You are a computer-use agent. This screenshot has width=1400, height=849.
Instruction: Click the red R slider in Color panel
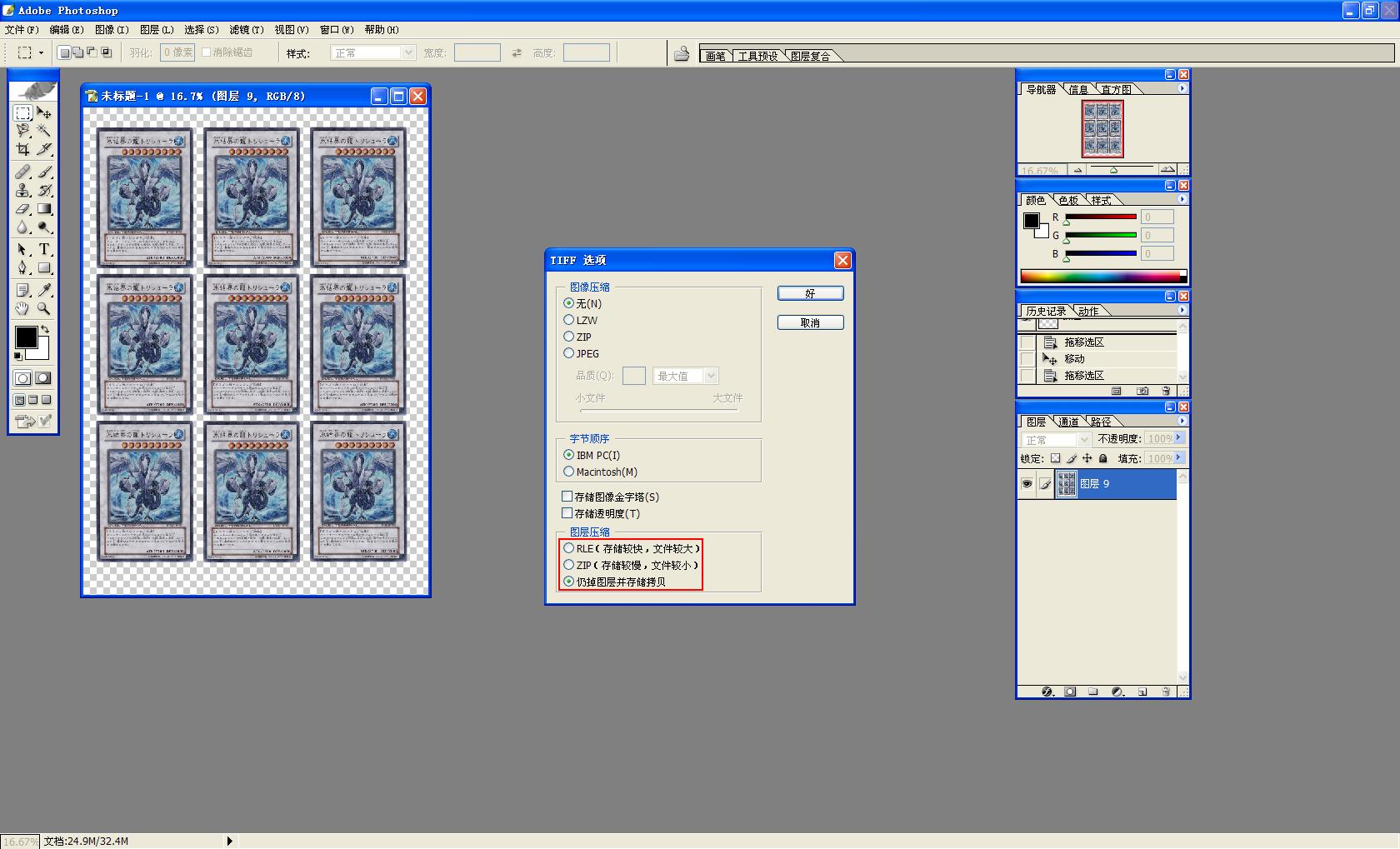tap(1100, 217)
